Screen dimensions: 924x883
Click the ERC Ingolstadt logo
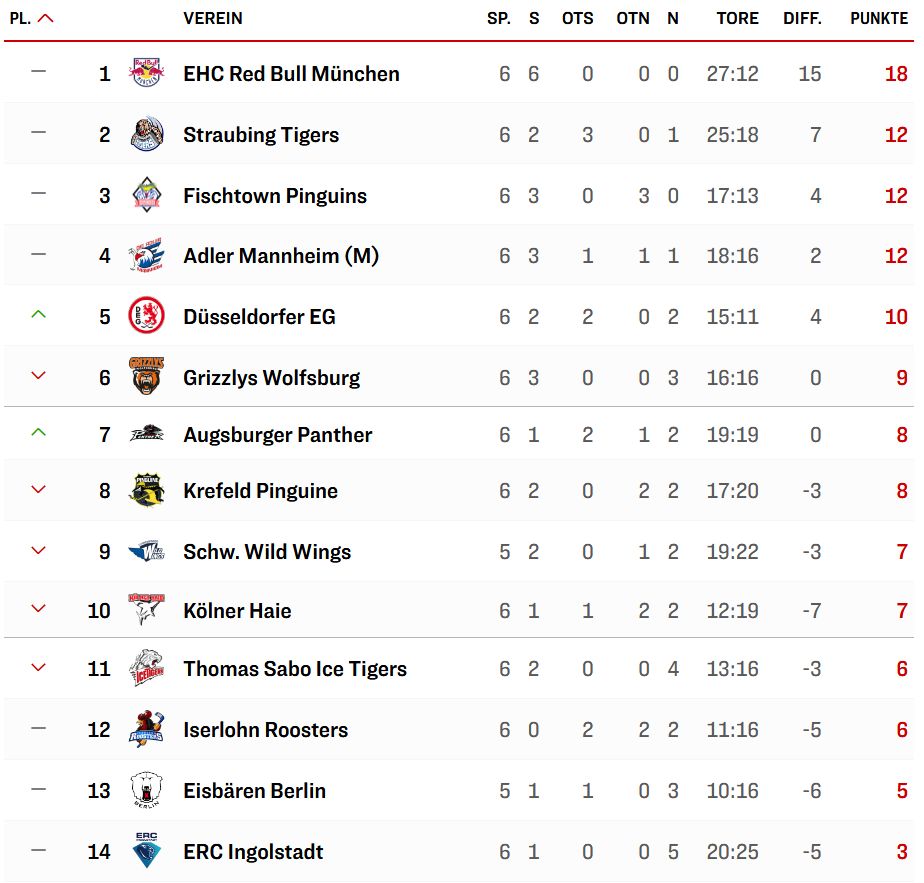point(146,850)
